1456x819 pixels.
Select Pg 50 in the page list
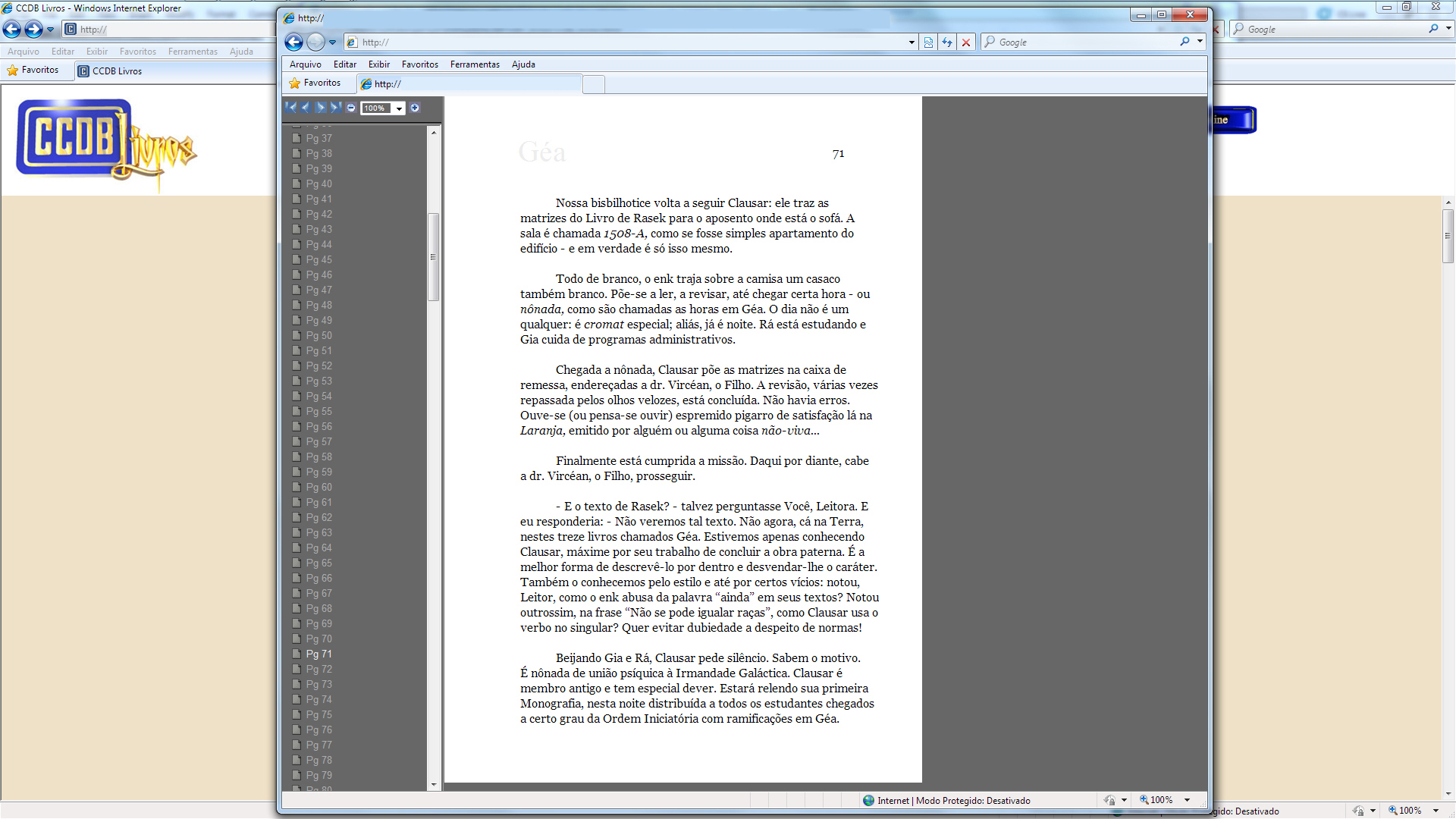[x=318, y=335]
